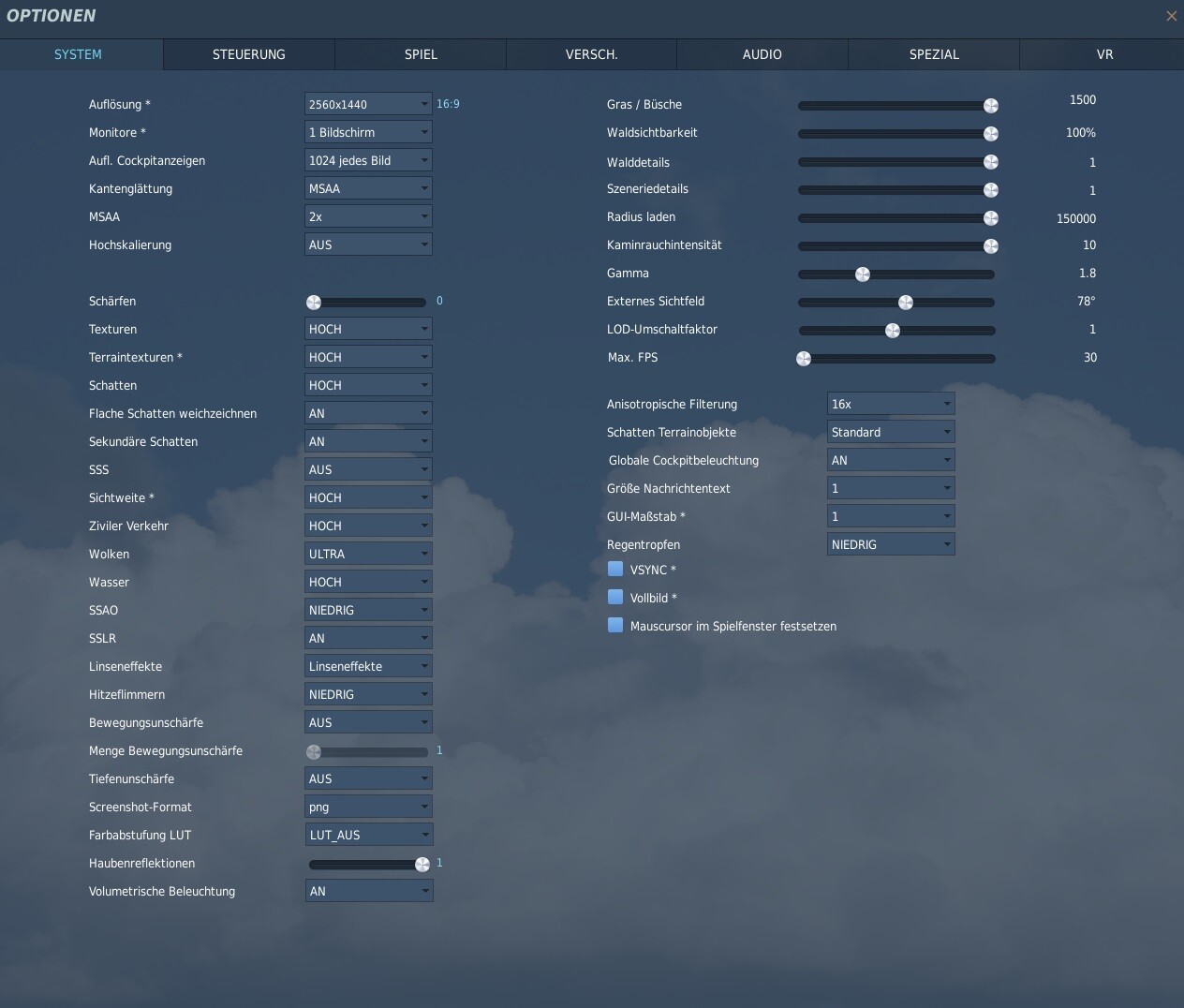Click the Max. FPS value 30
The image size is (1184, 1008).
point(1090,357)
